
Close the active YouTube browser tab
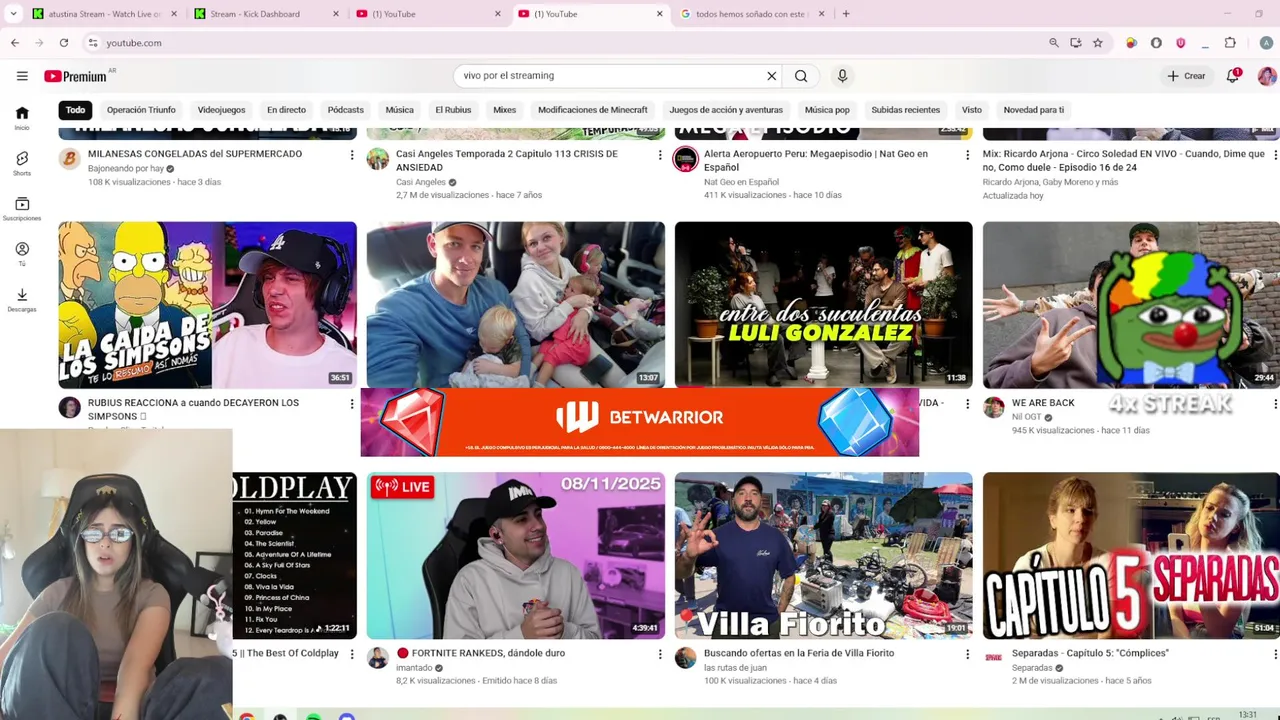[659, 14]
